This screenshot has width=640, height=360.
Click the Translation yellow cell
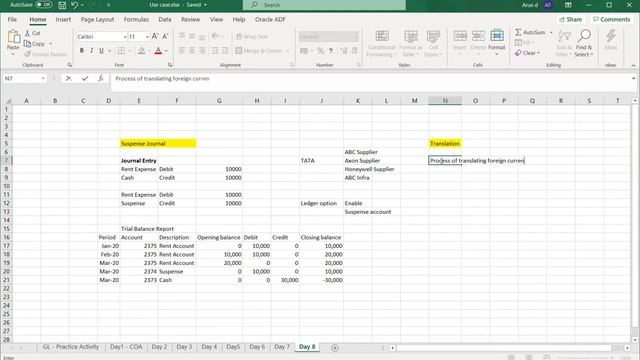point(445,143)
